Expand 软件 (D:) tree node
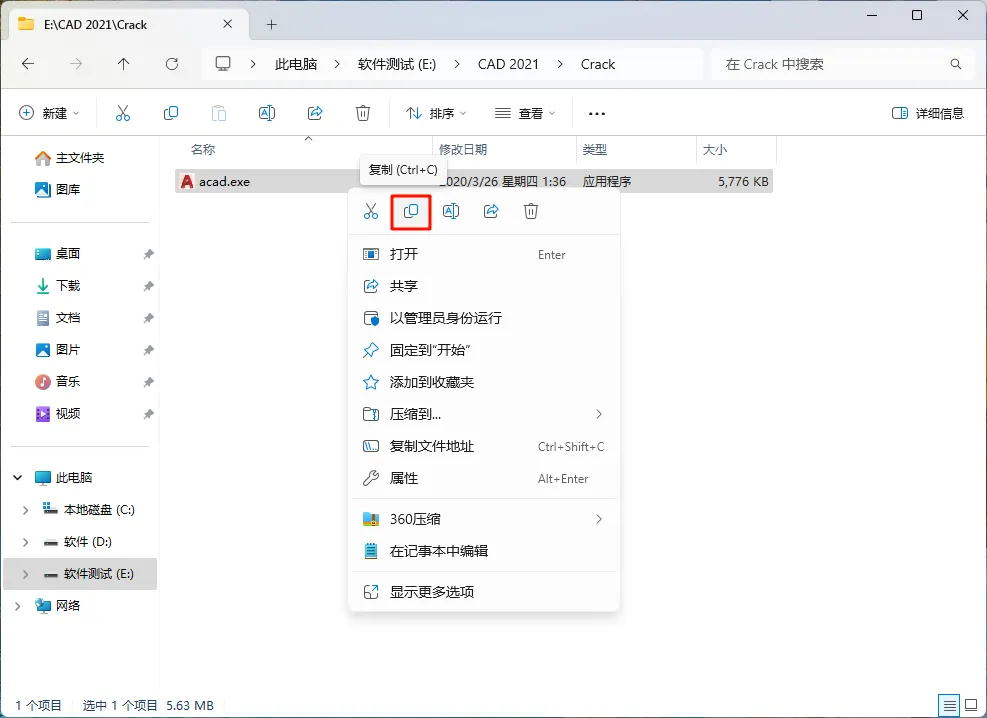Viewport: 987px width, 718px height. point(25,542)
